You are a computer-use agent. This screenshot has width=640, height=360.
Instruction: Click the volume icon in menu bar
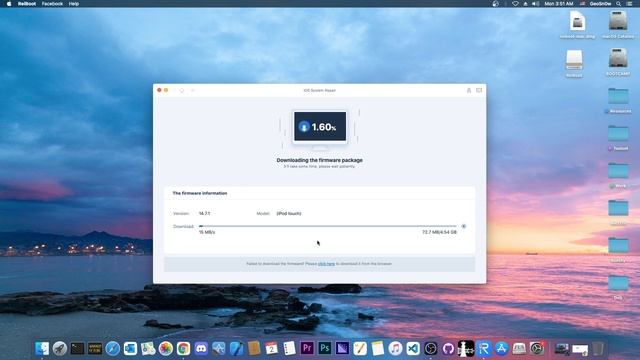536,4
